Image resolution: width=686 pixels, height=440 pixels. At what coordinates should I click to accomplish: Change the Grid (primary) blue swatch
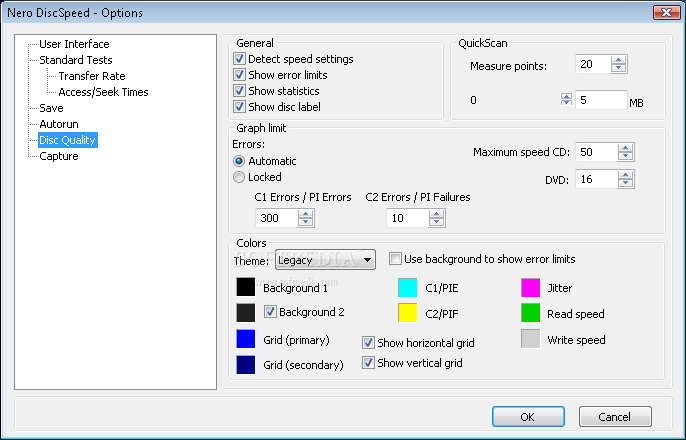pos(245,339)
